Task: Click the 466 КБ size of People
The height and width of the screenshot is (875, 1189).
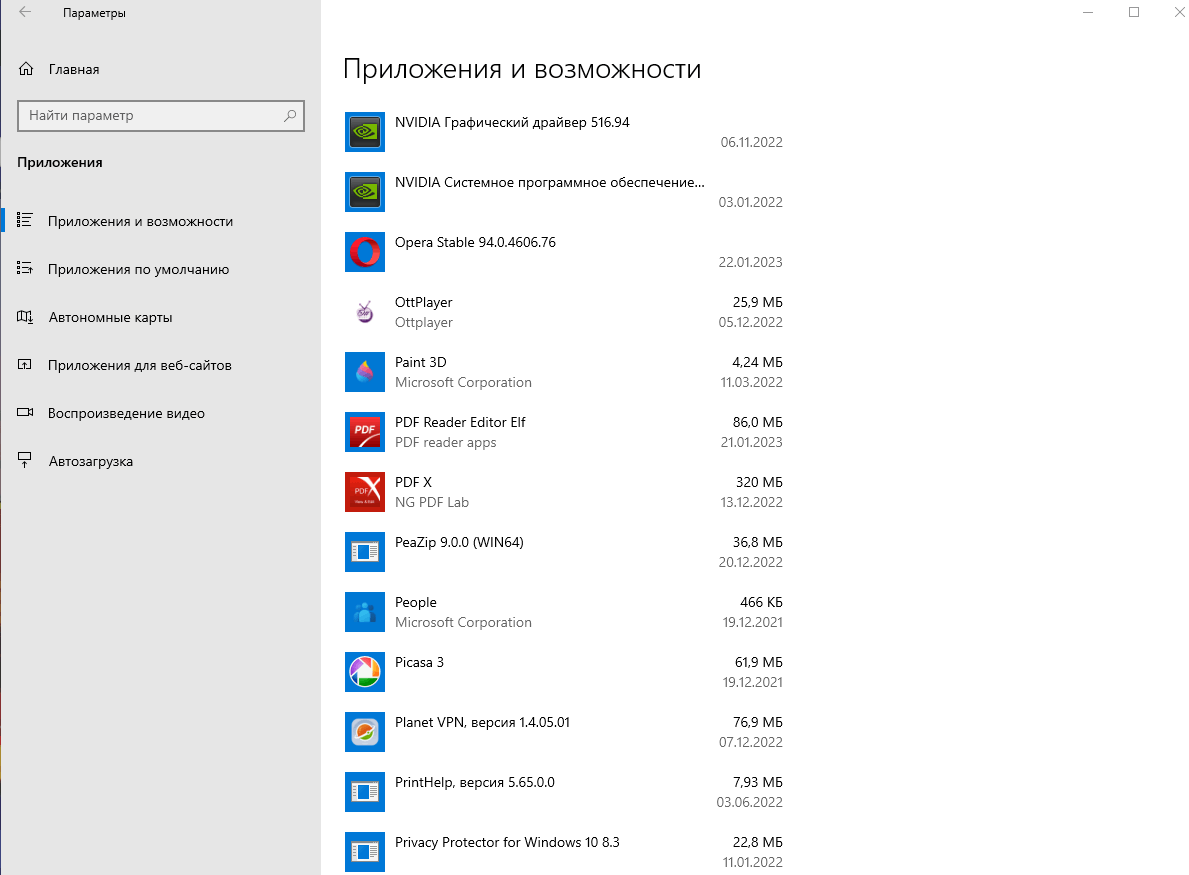Action: 761,602
